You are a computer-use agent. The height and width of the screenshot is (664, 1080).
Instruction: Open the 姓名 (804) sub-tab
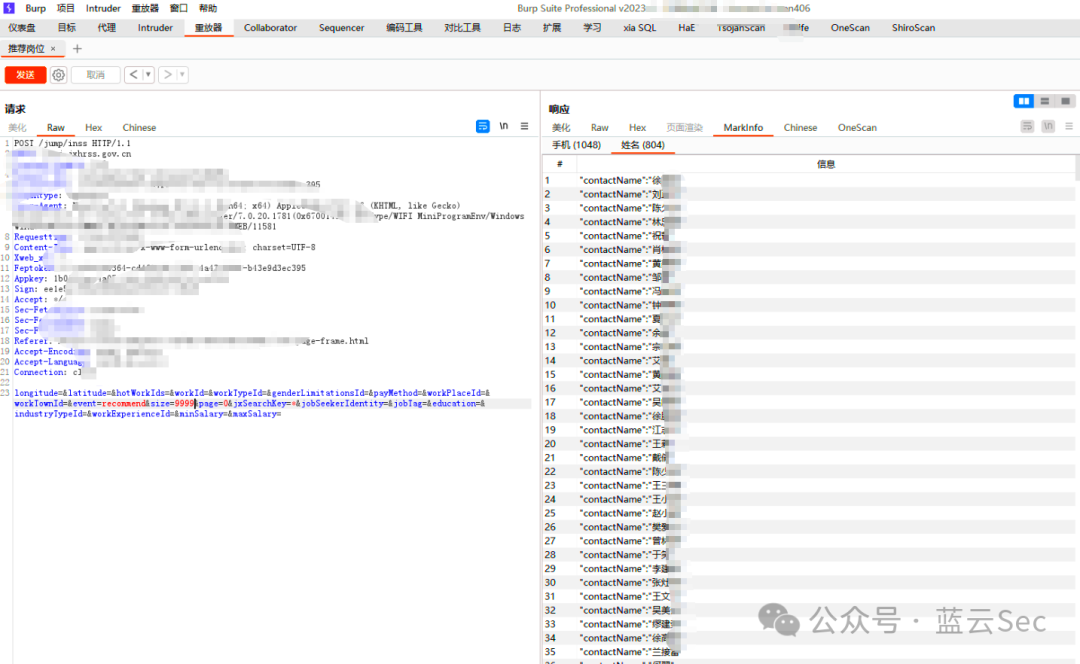(x=643, y=145)
